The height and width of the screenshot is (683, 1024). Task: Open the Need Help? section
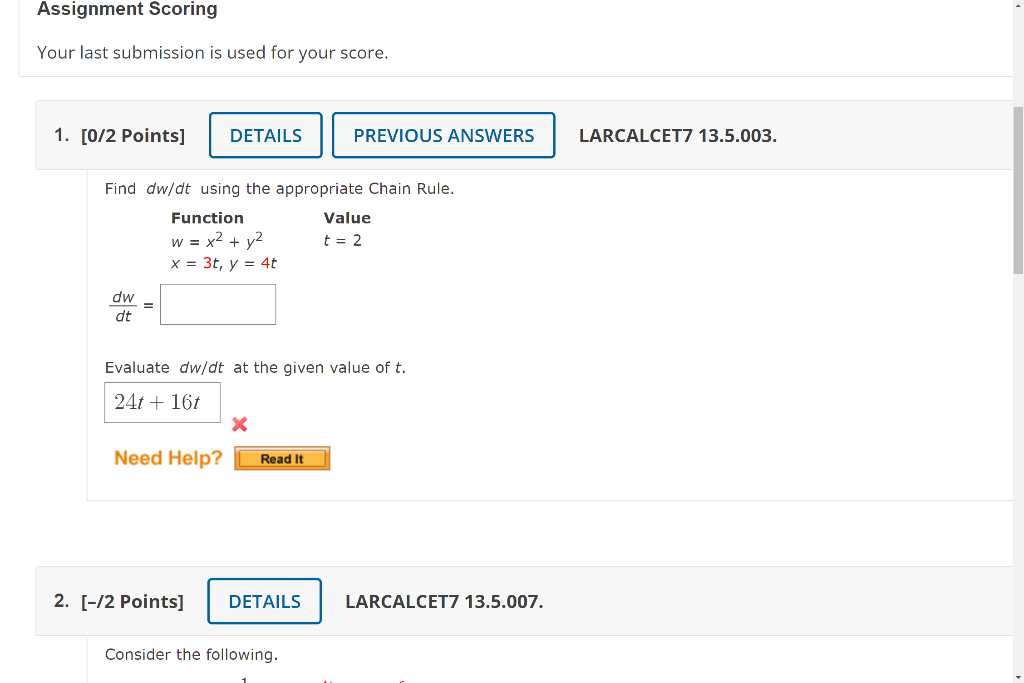point(167,457)
